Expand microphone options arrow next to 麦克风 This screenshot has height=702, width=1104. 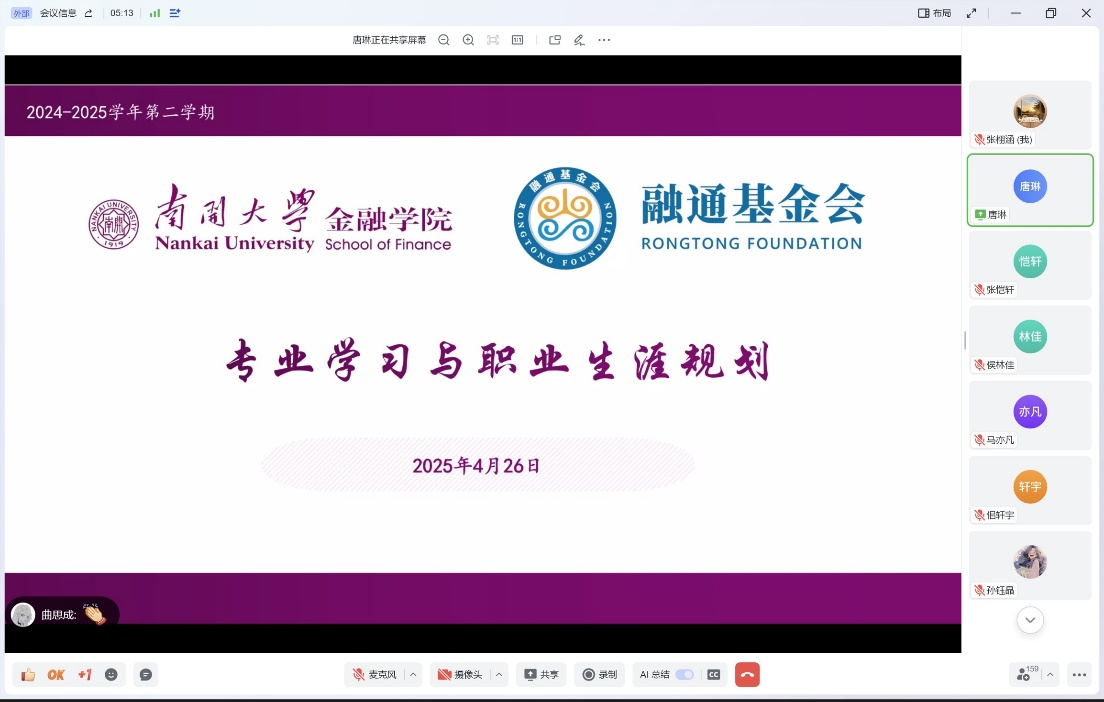413,675
